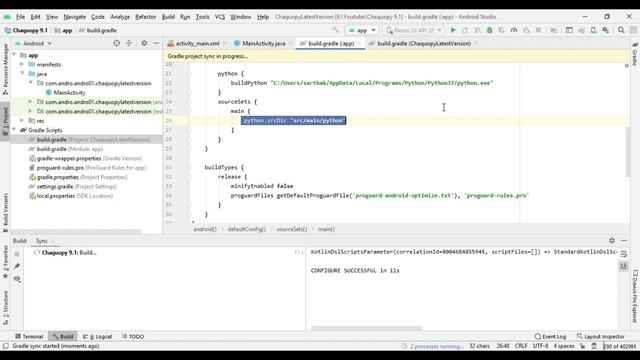Screen dimensions: 640x360
Task: Click the green Debug app bug icon
Action: click(x=489, y=30)
